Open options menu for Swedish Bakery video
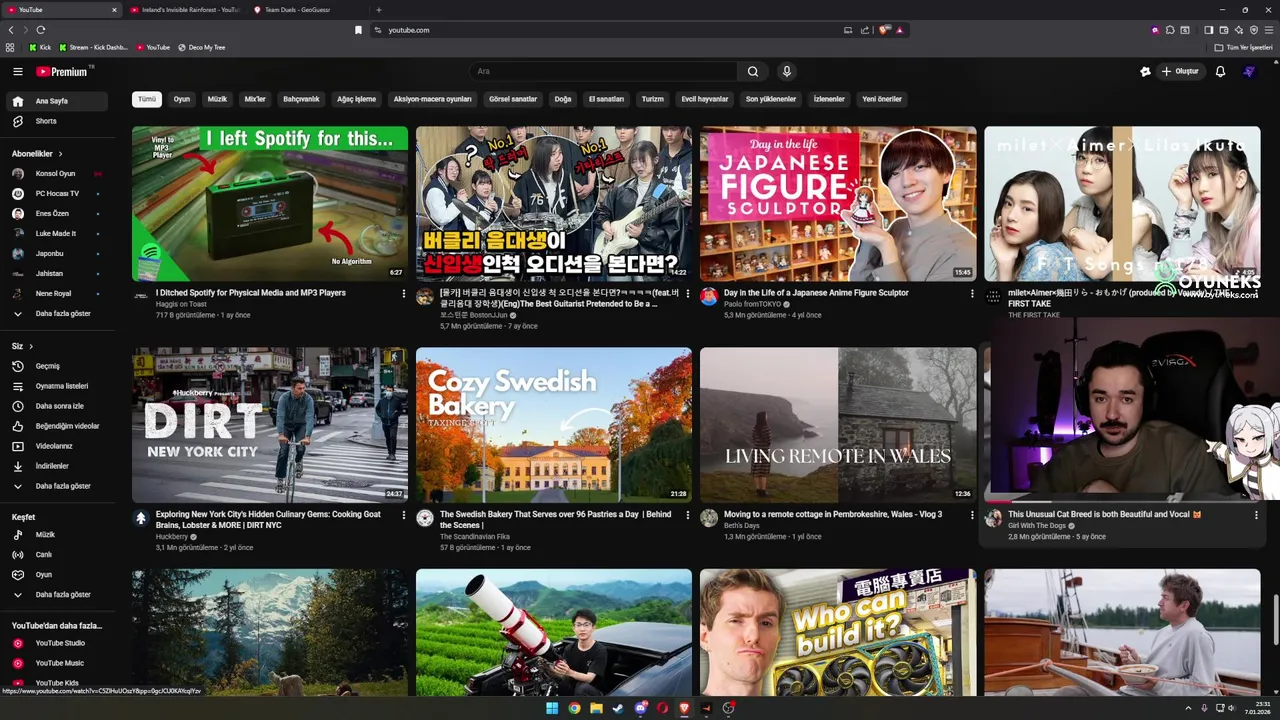The image size is (1280, 720). [688, 515]
